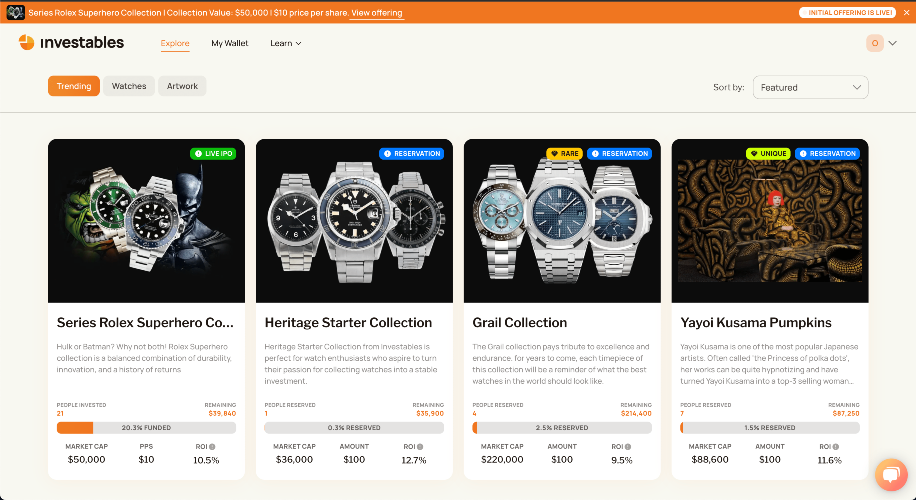Screen dimensions: 916x500
Task: Open the Sort by Featured dropdown
Action: pos(810,87)
